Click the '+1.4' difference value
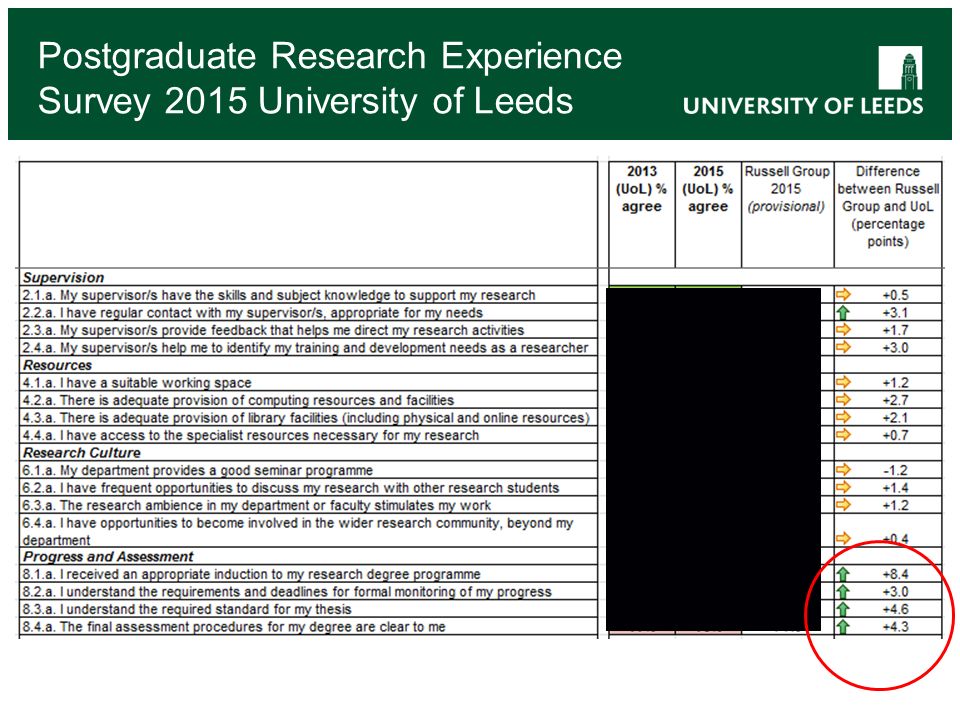This screenshot has width=960, height=720. [x=895, y=488]
